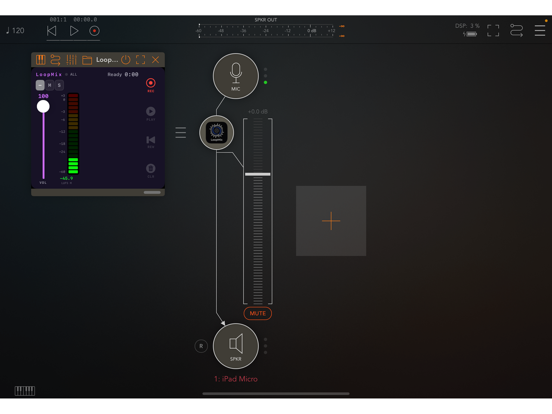
Task: Open the keyboard icon in the LoopMix window header
Action: click(40, 60)
